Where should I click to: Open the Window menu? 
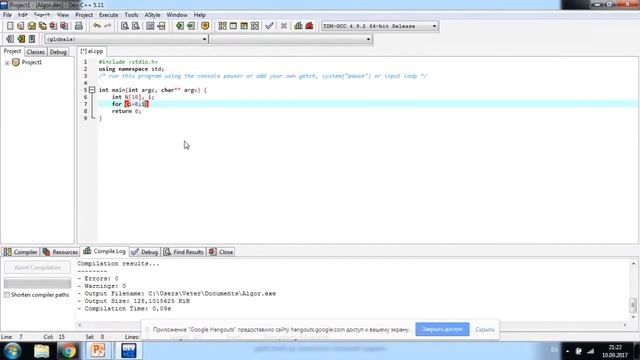click(177, 15)
